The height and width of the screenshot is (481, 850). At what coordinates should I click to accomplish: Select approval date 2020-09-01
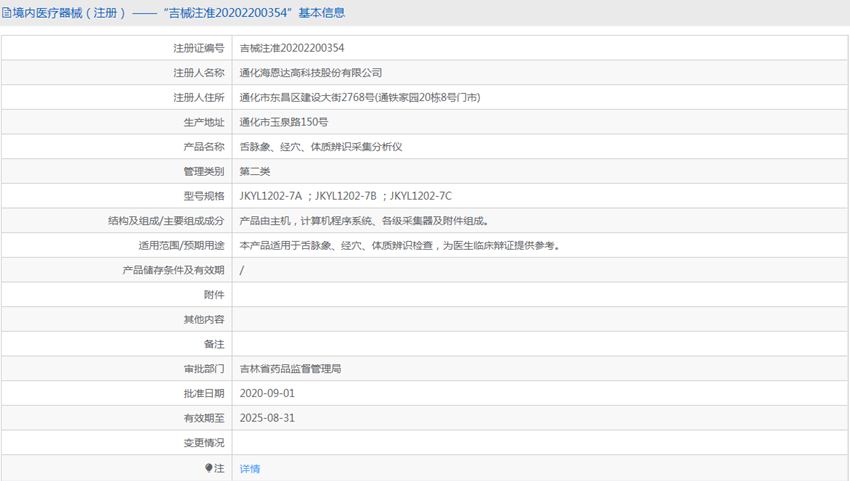pyautogui.click(x=267, y=394)
